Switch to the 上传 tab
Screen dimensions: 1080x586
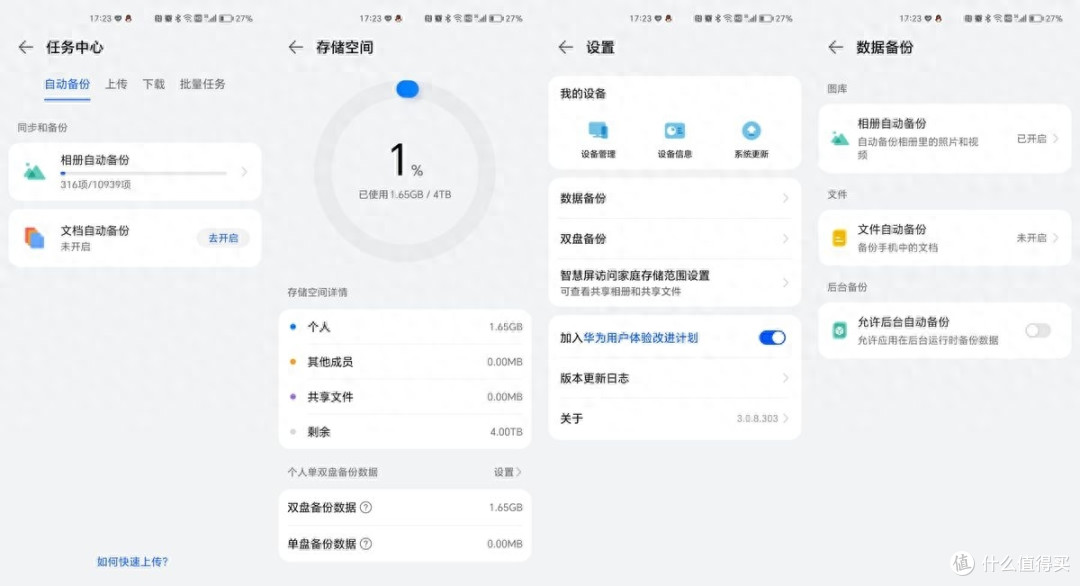(x=116, y=84)
